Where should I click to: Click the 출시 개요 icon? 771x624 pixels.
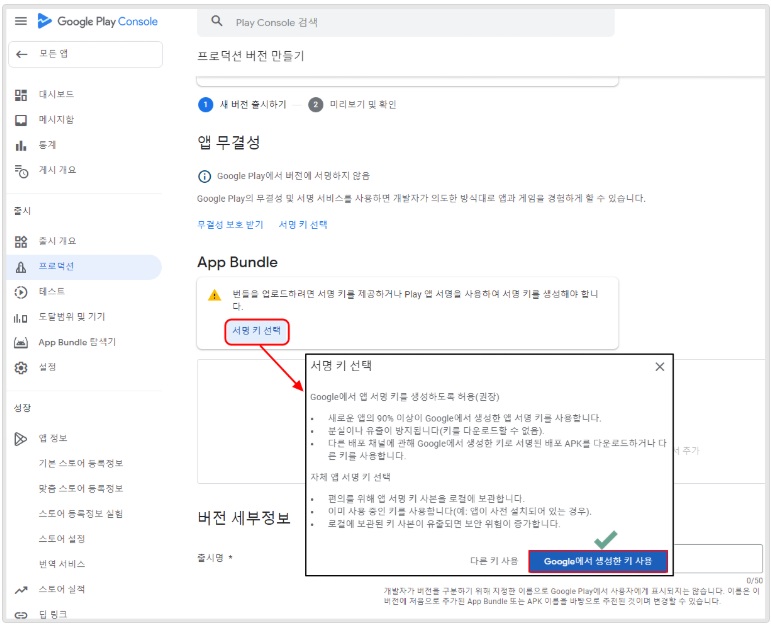click(21, 241)
